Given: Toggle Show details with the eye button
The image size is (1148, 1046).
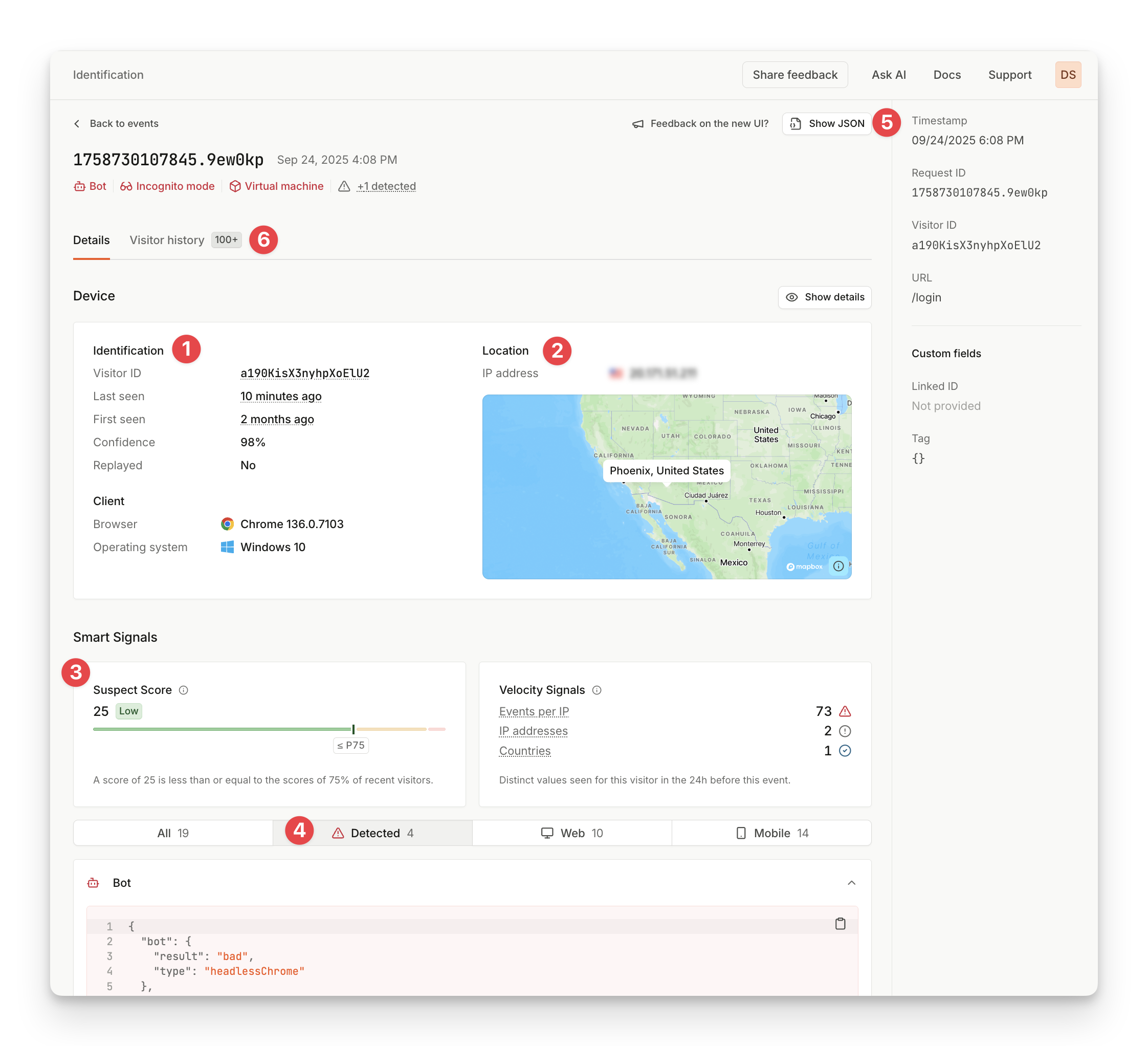Looking at the screenshot, I should [824, 297].
